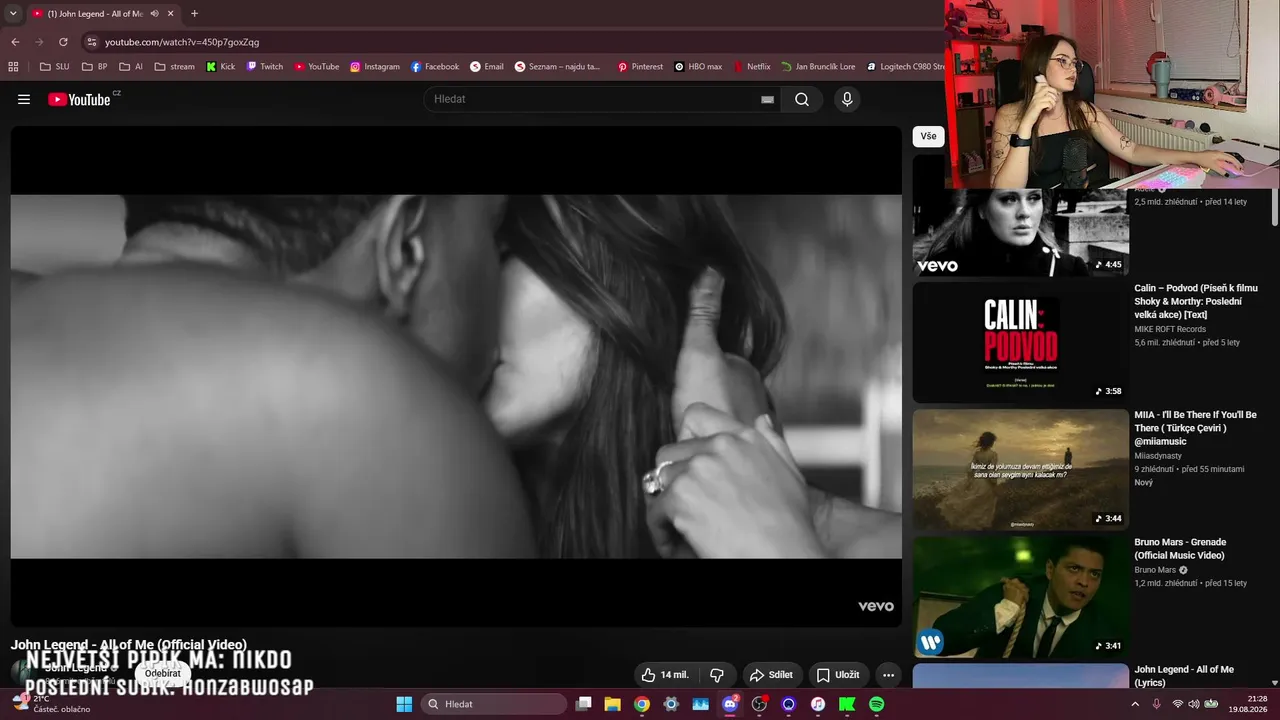Save the video with Uložit button
1280x720 pixels.
click(x=837, y=675)
